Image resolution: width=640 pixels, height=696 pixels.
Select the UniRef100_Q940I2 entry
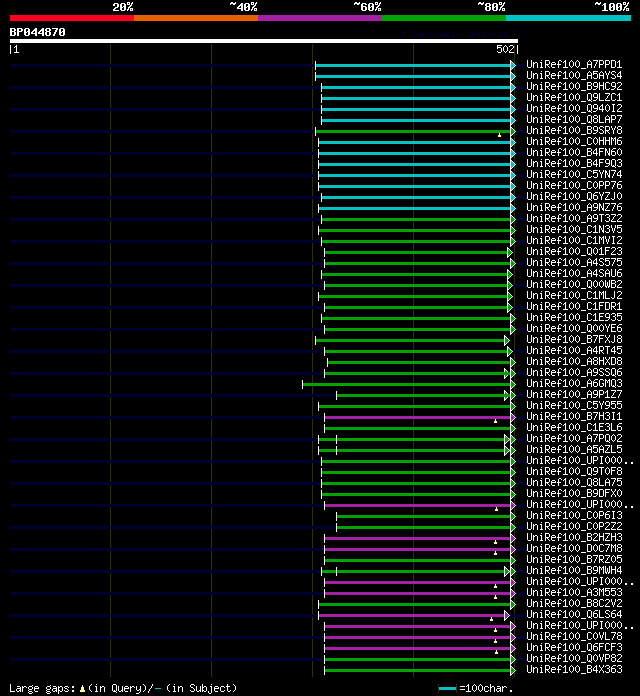(x=574, y=108)
